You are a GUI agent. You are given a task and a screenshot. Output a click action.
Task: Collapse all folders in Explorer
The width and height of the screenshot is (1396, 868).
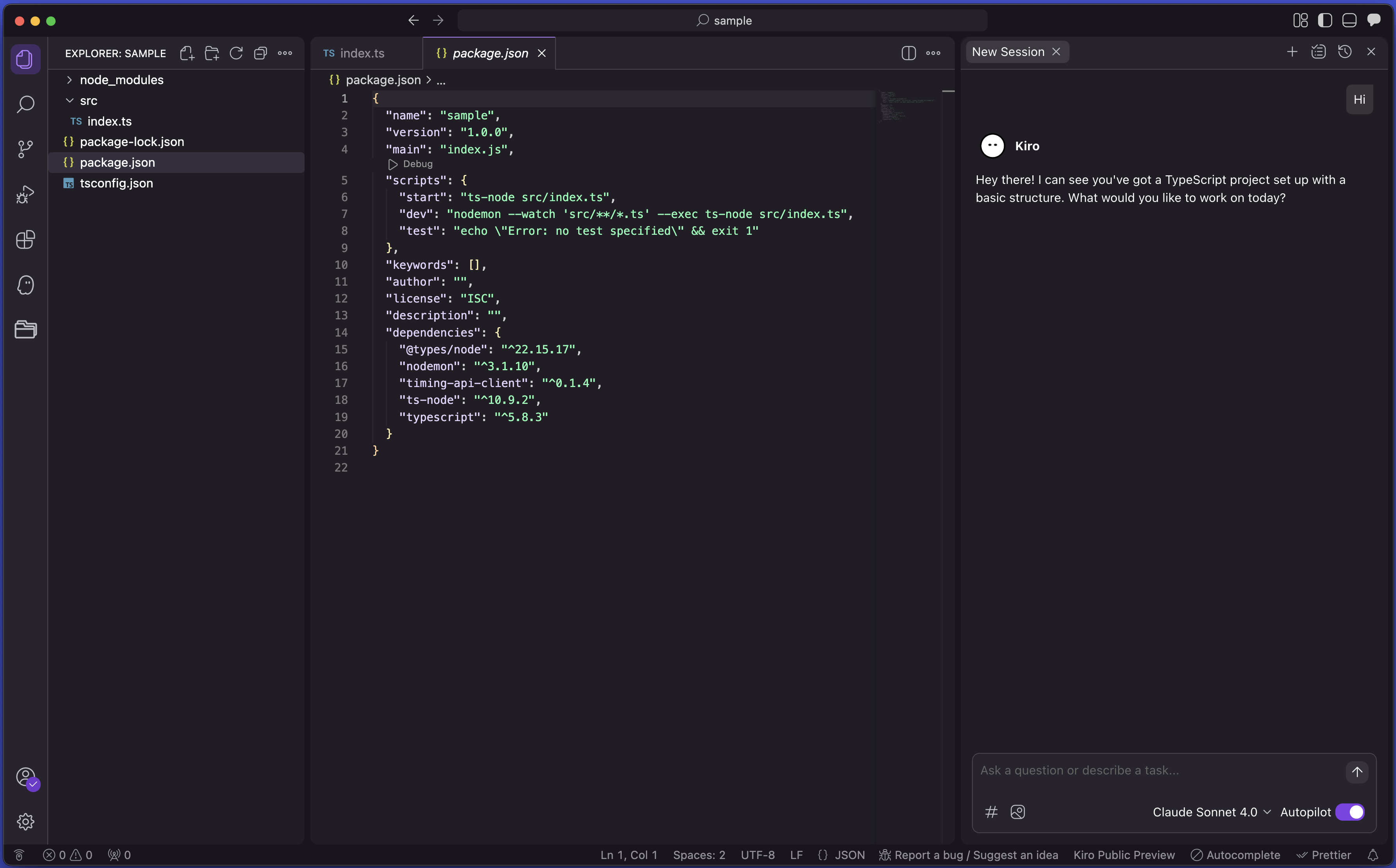point(261,53)
